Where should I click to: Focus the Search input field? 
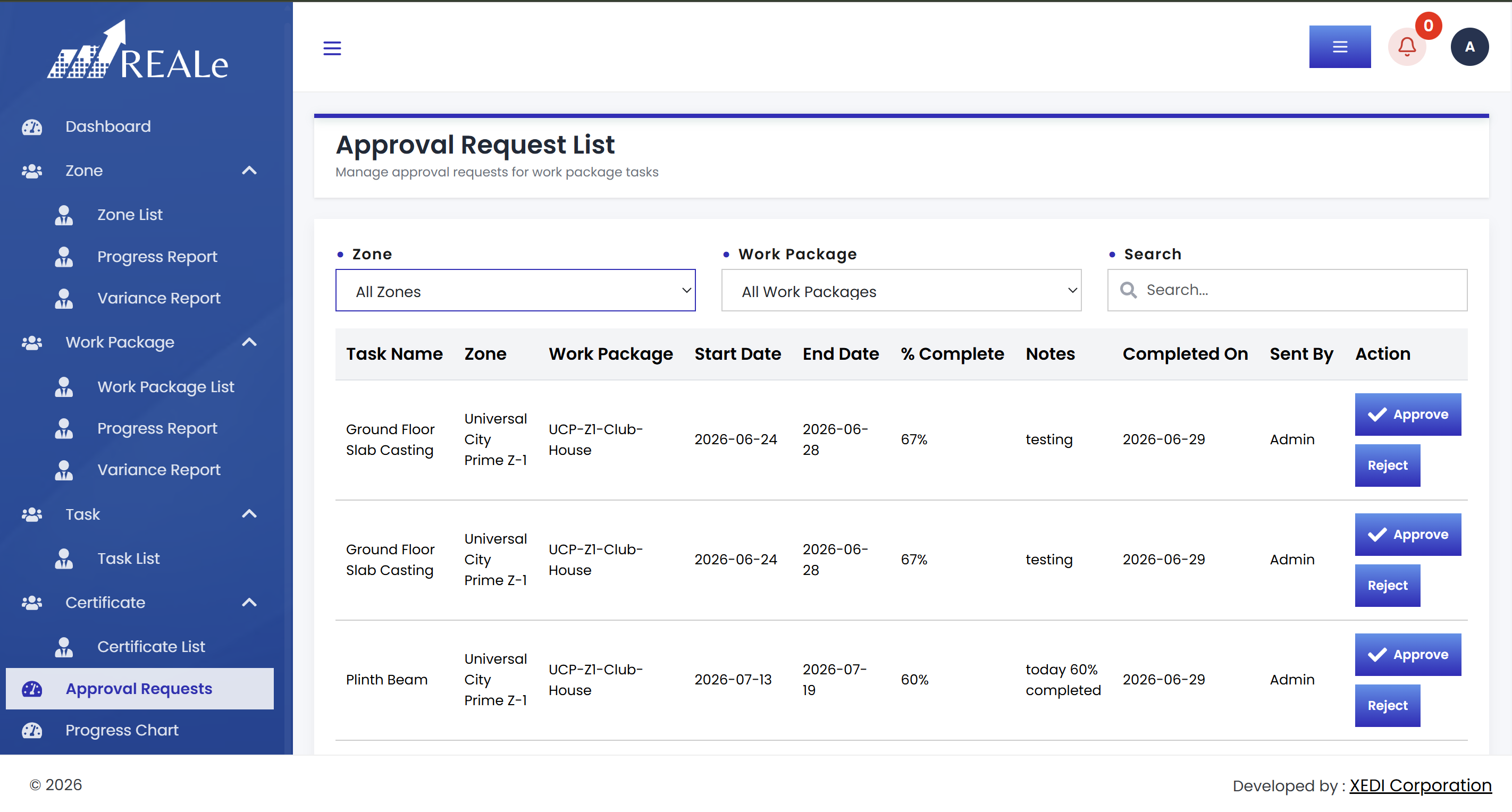pos(1287,291)
